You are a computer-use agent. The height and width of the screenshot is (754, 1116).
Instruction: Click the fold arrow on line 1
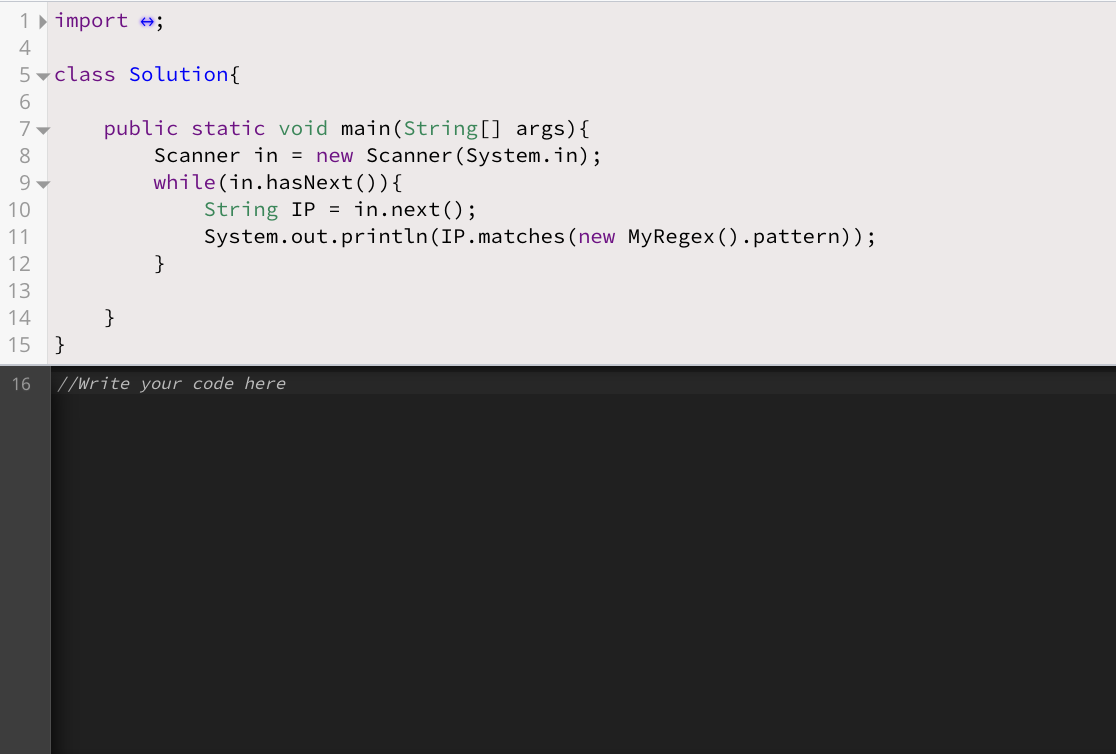click(x=41, y=19)
